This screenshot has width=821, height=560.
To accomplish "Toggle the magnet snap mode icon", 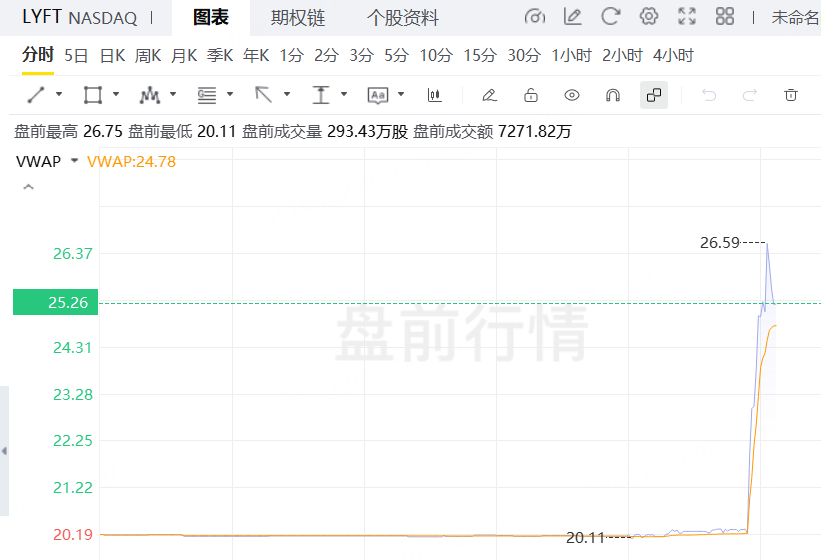I will (613, 95).
